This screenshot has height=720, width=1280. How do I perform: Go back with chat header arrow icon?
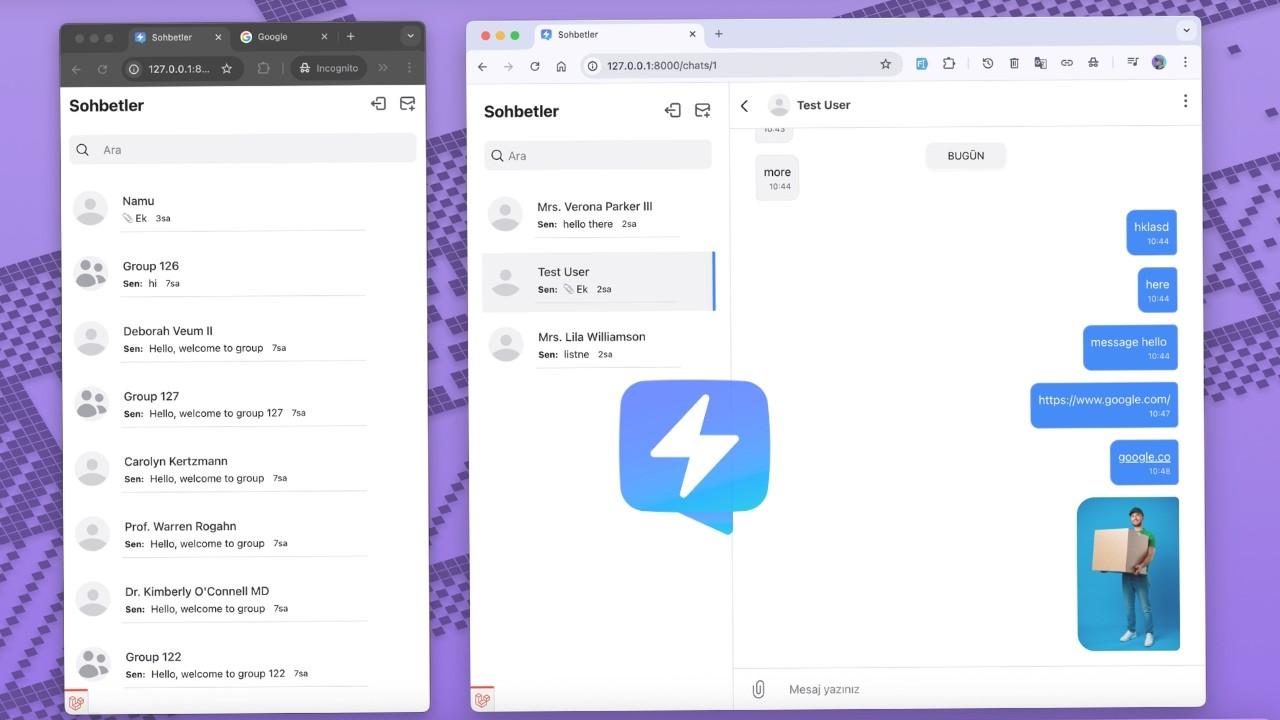pos(744,105)
